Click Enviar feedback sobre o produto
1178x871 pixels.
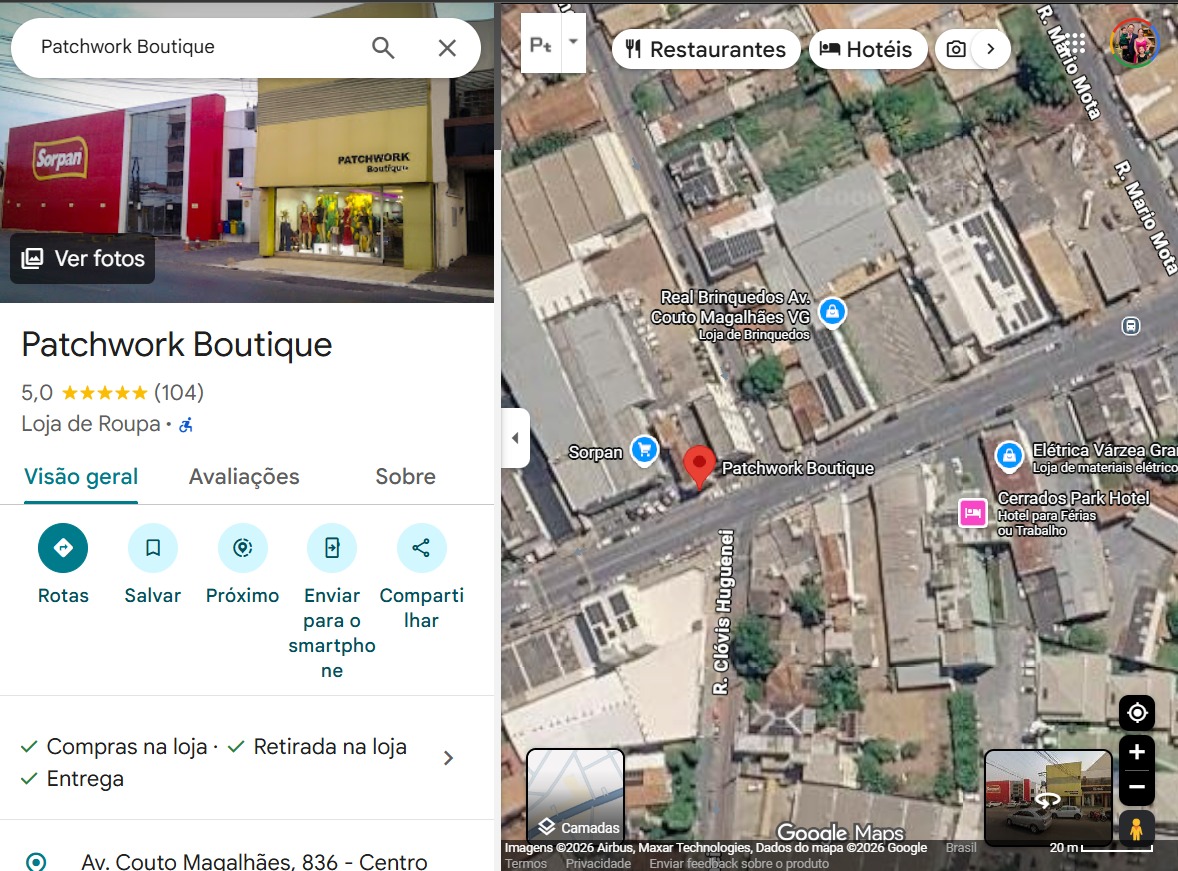[x=739, y=863]
